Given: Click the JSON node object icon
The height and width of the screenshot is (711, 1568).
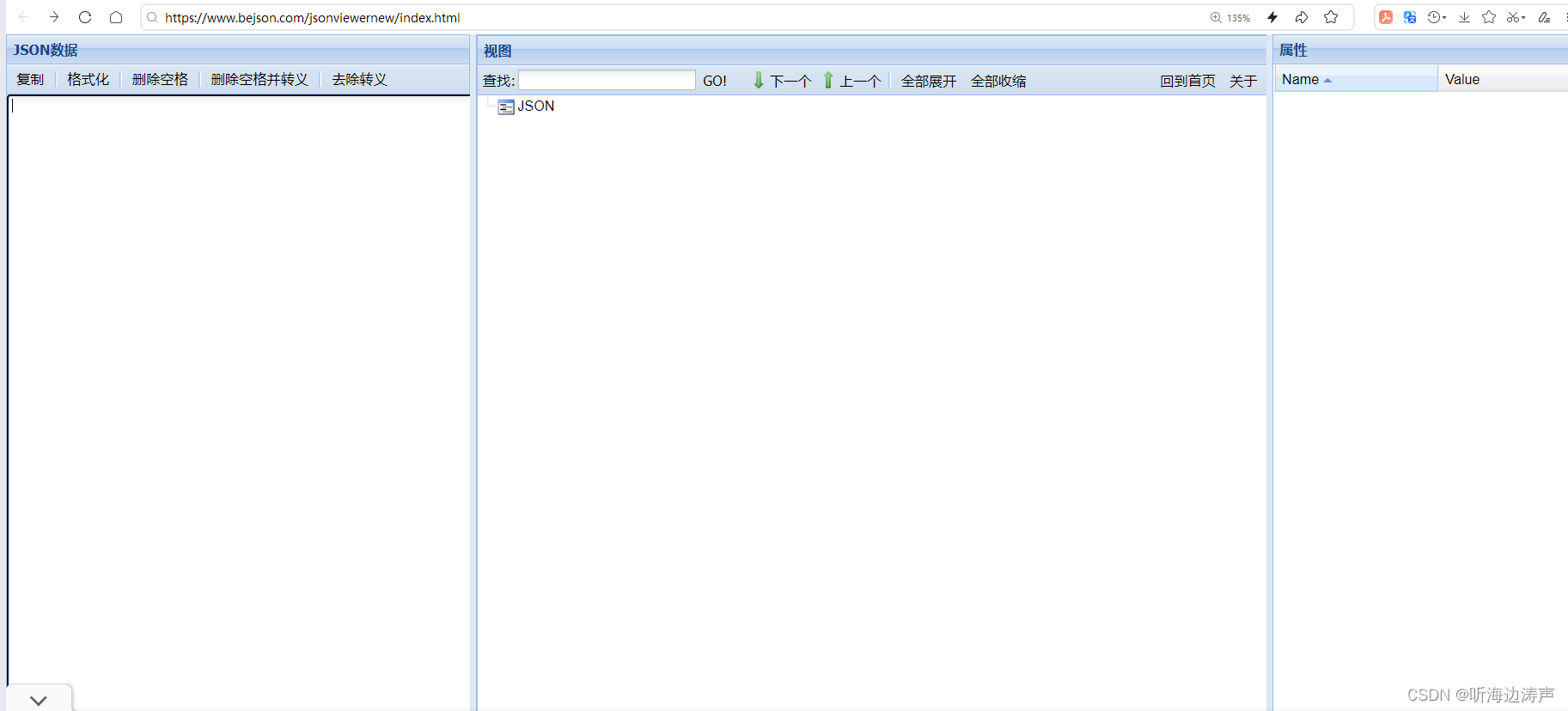Looking at the screenshot, I should (x=506, y=106).
